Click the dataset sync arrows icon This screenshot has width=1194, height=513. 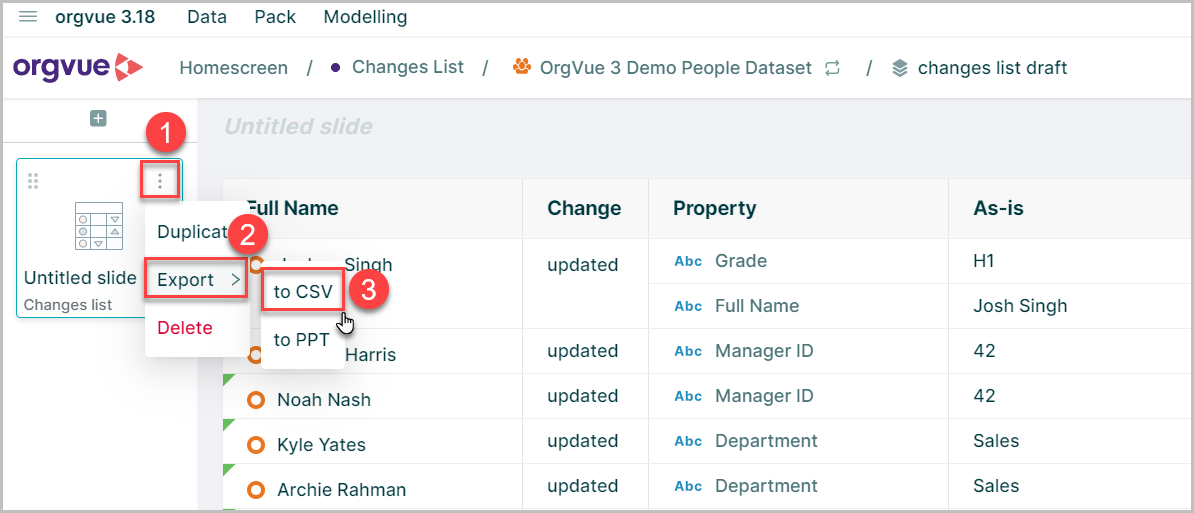point(832,68)
